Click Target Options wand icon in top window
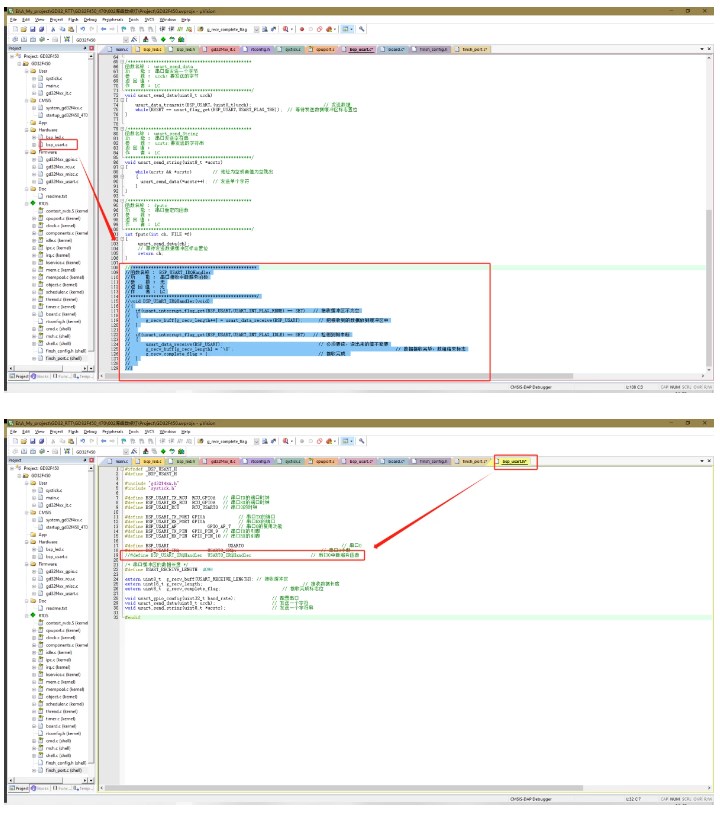This screenshot has height=814, width=720. (x=134, y=39)
